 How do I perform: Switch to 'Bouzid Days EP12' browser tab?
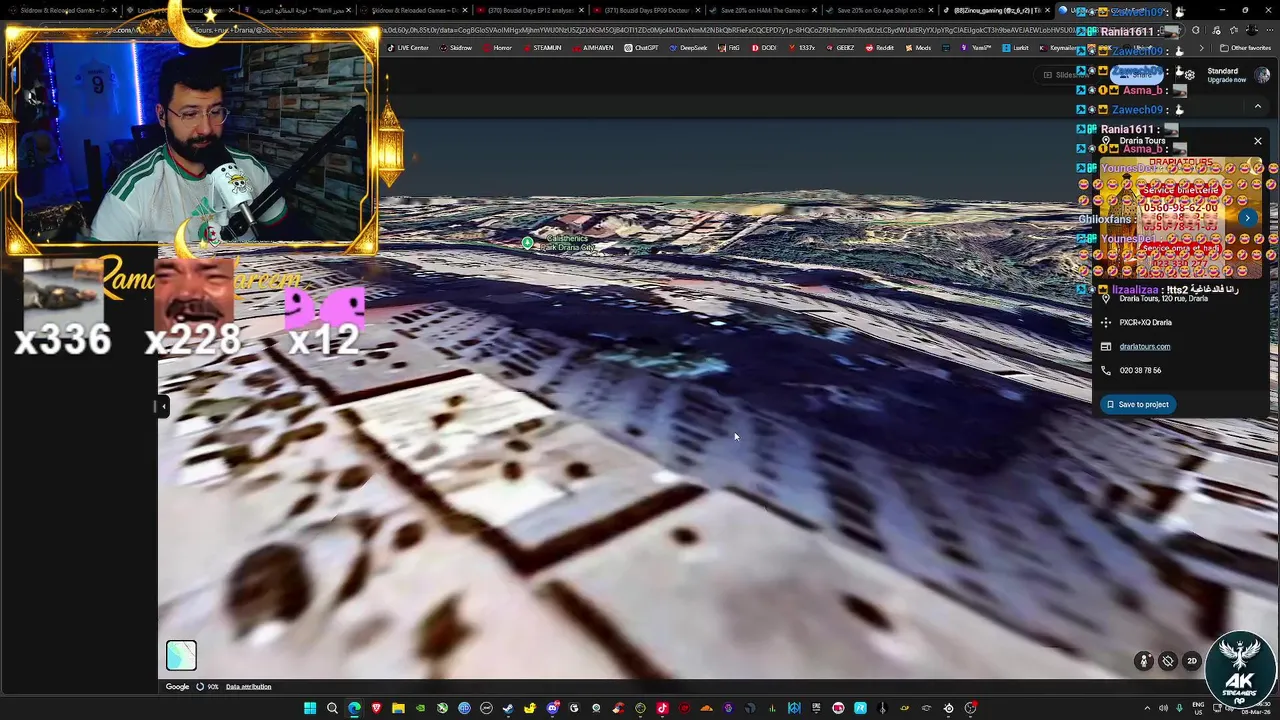[x=530, y=10]
